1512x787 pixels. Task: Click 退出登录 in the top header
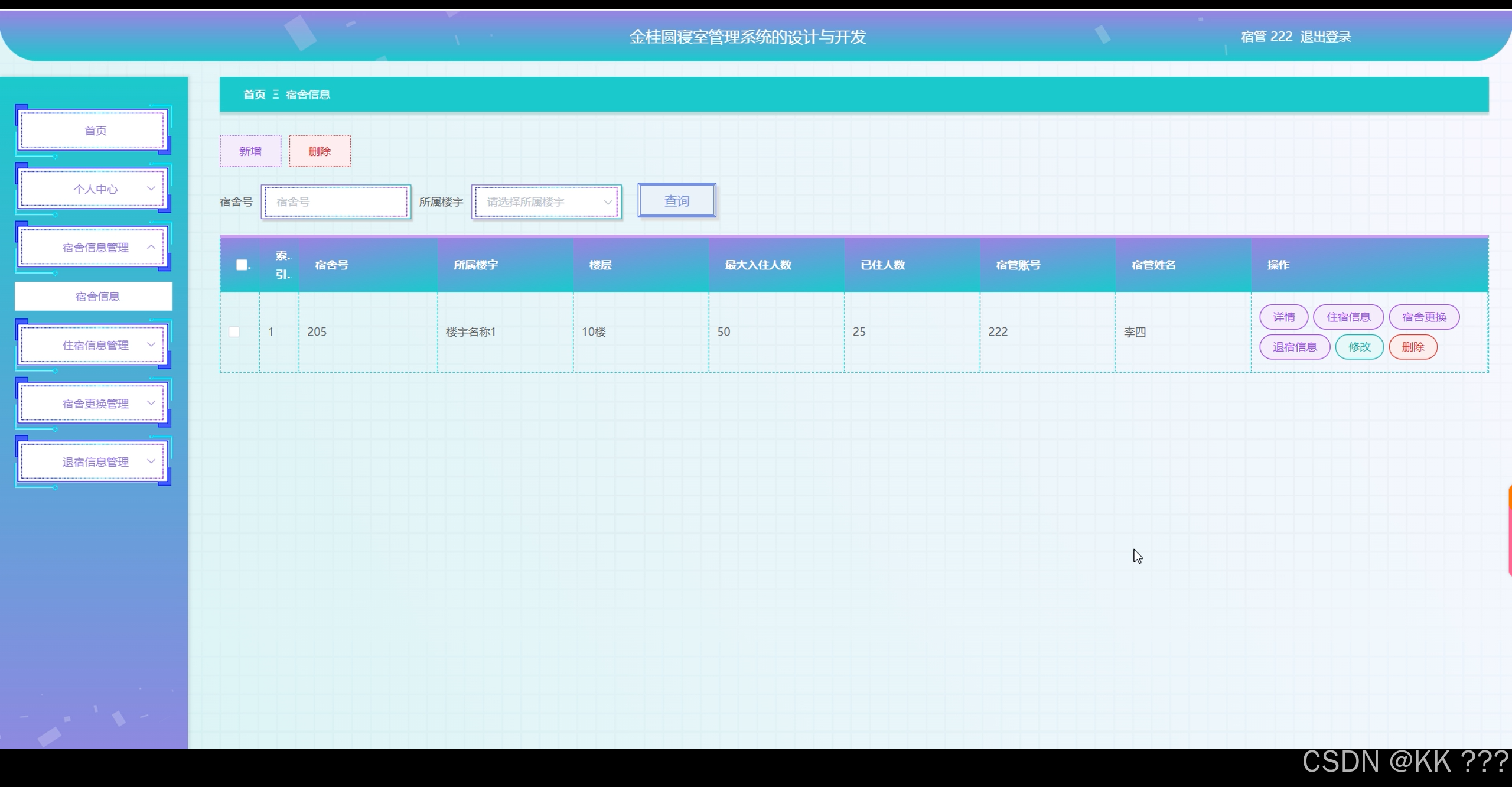click(1325, 37)
